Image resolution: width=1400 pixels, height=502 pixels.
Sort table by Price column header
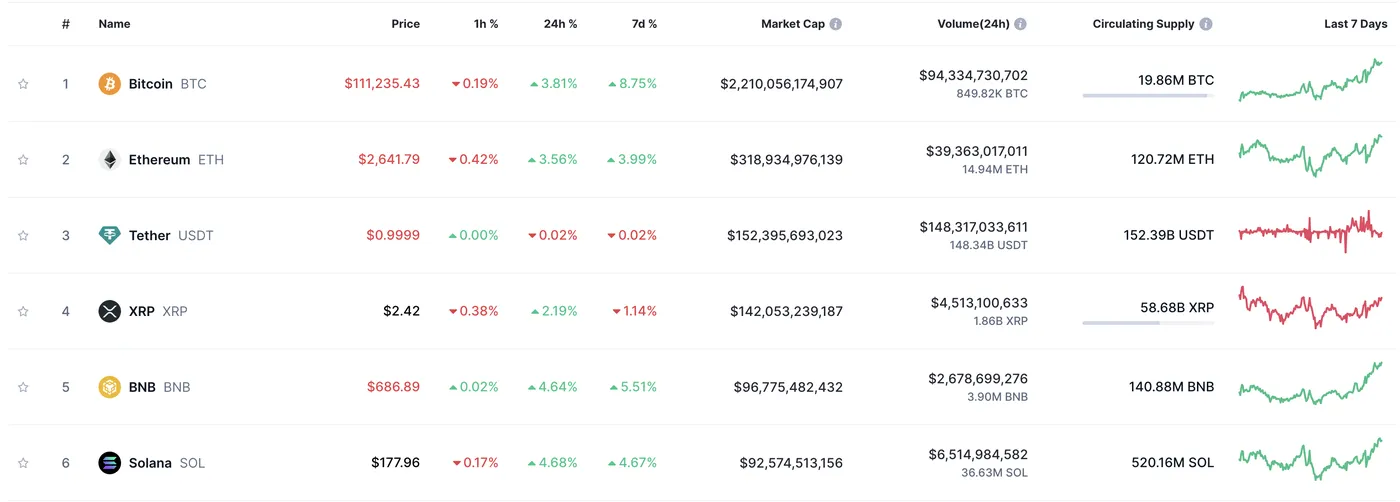coord(405,24)
